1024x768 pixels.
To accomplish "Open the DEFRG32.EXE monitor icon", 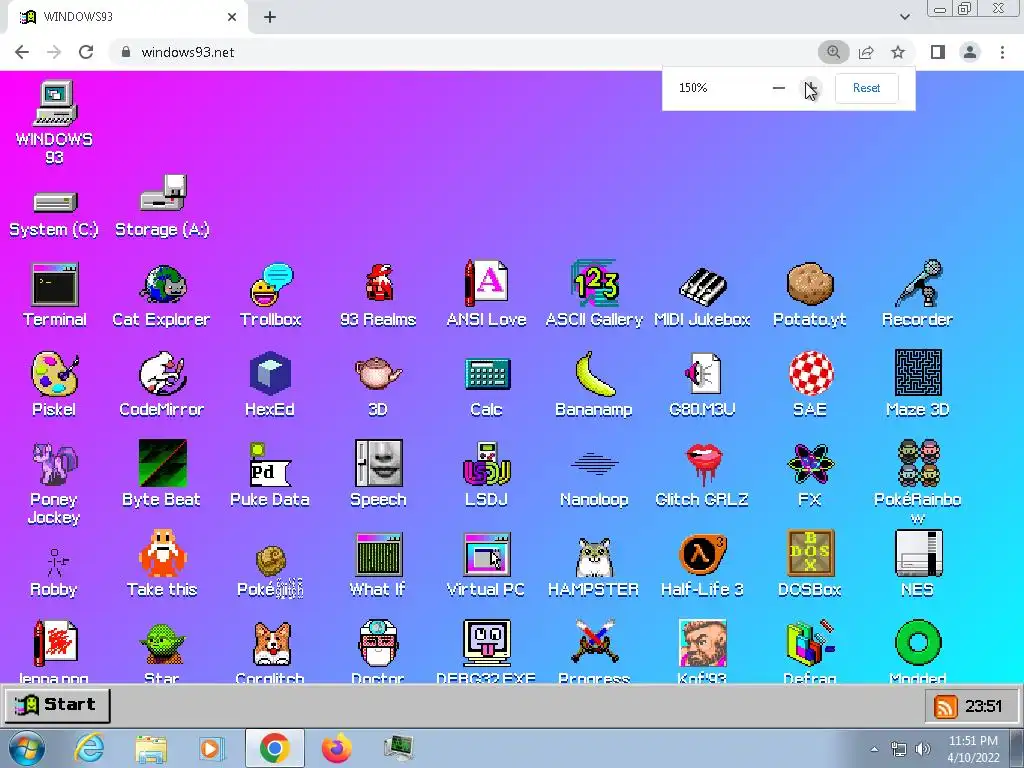I will (x=487, y=643).
